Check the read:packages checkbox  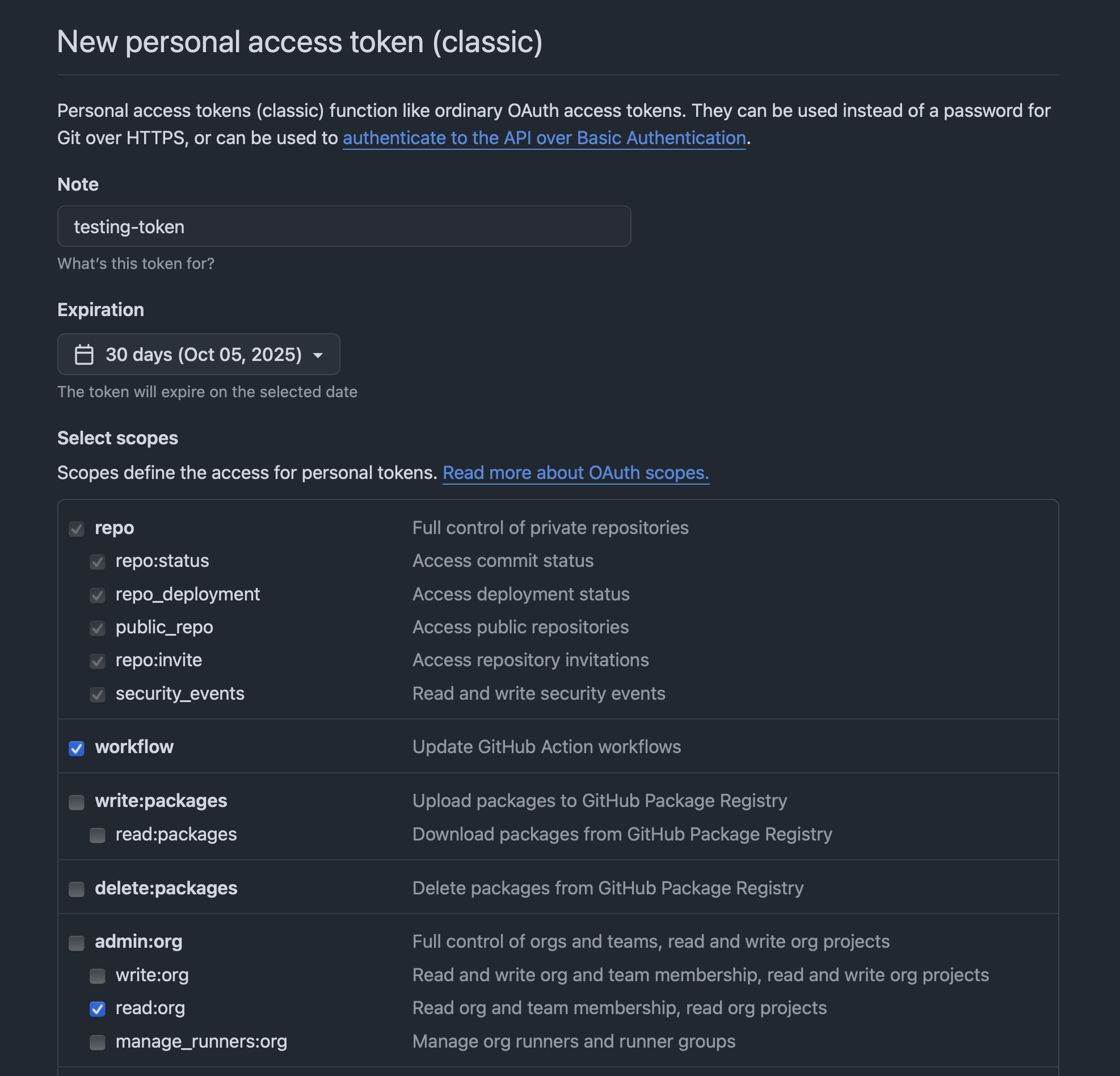[97, 835]
